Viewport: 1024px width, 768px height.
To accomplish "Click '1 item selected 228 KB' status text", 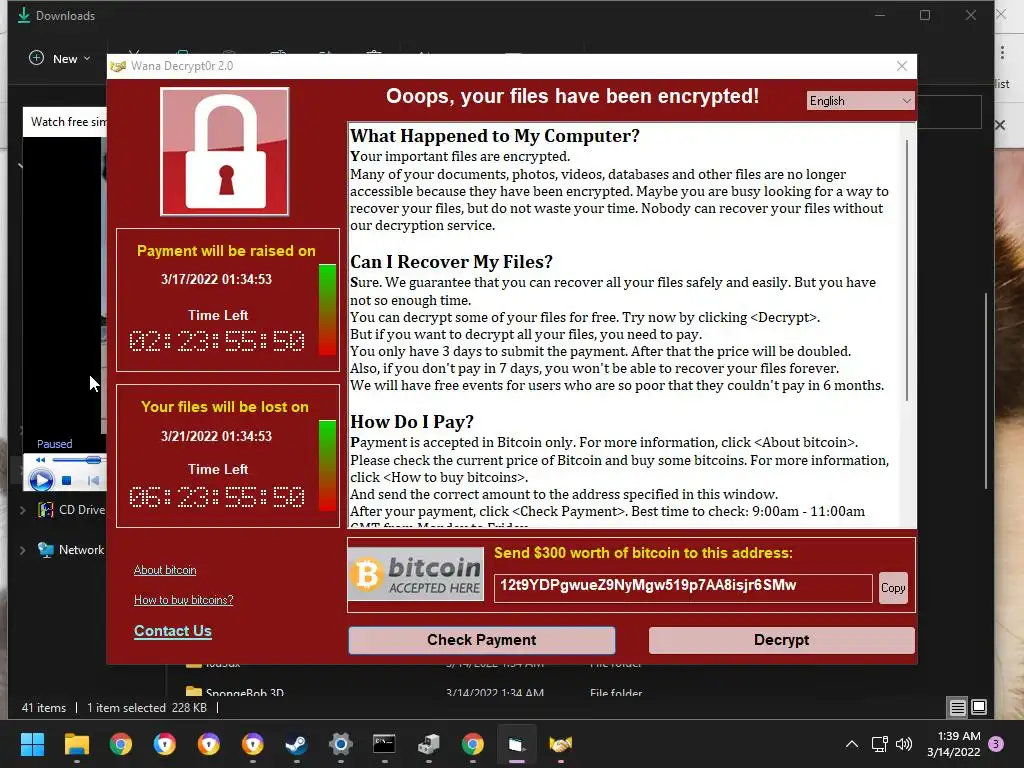I will [147, 707].
